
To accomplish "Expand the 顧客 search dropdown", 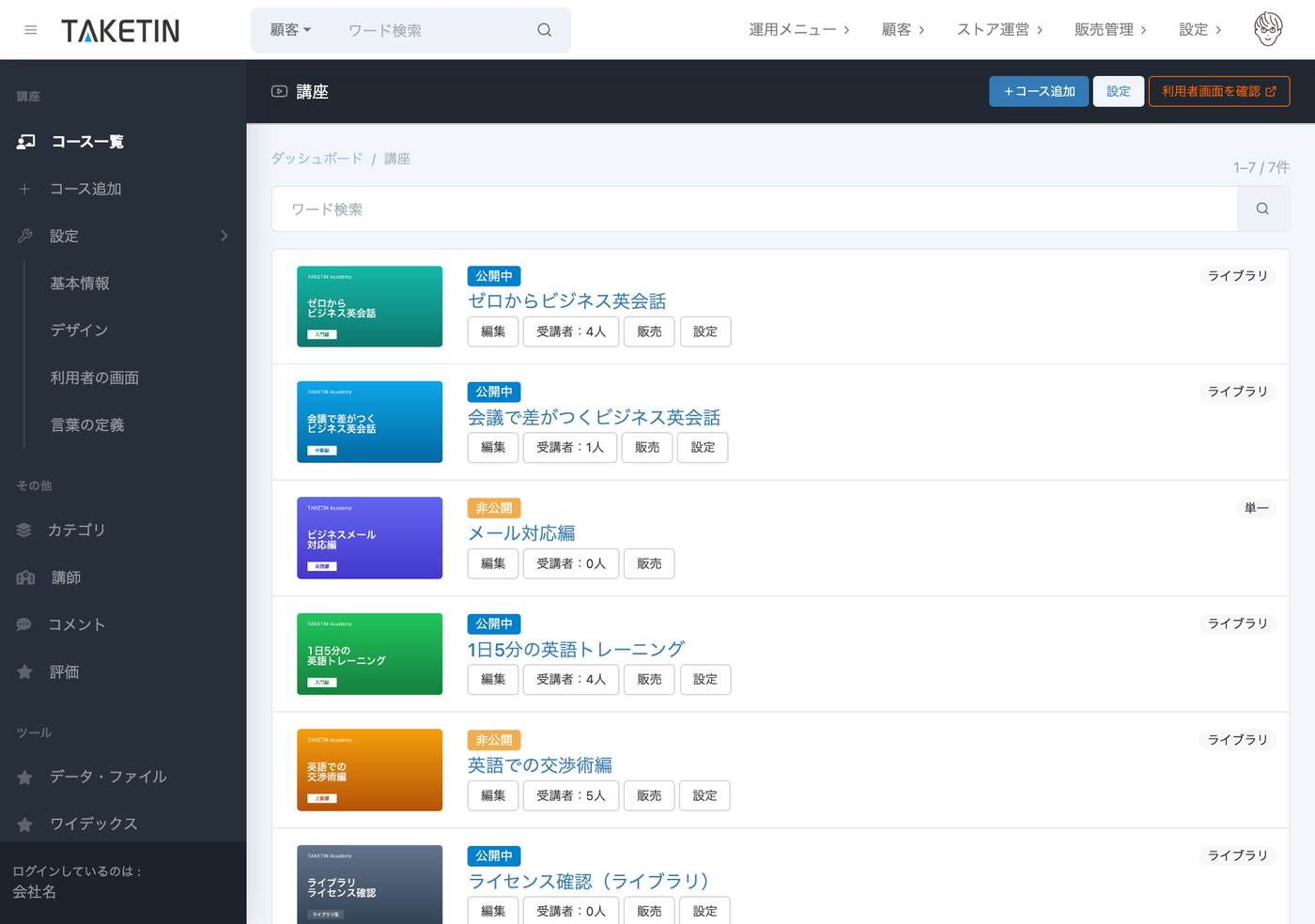I will [x=290, y=30].
